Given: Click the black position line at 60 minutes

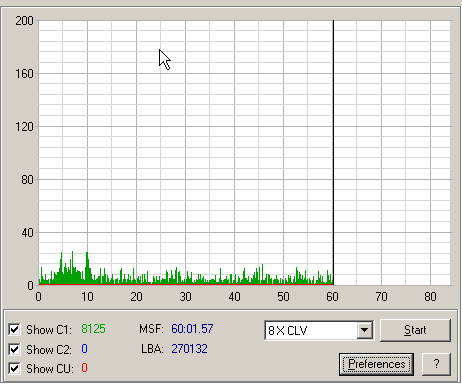Looking at the screenshot, I should point(333,152).
